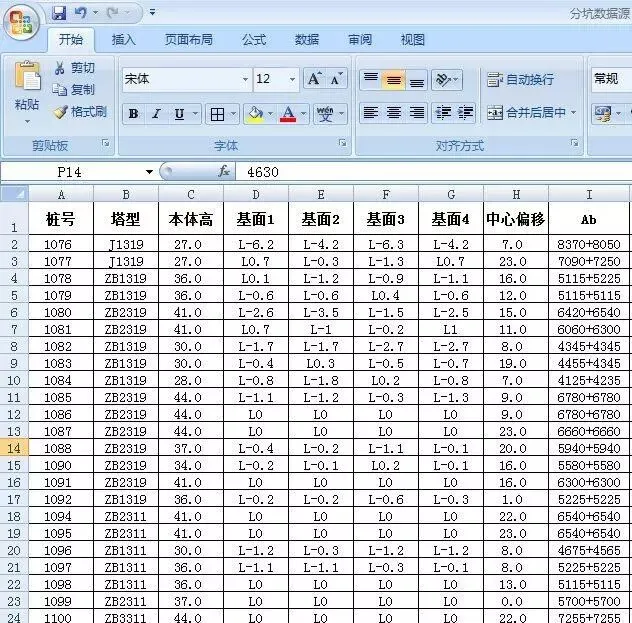Increase font size with large A icon
Viewport: 632px width, 623px height.
tap(314, 79)
